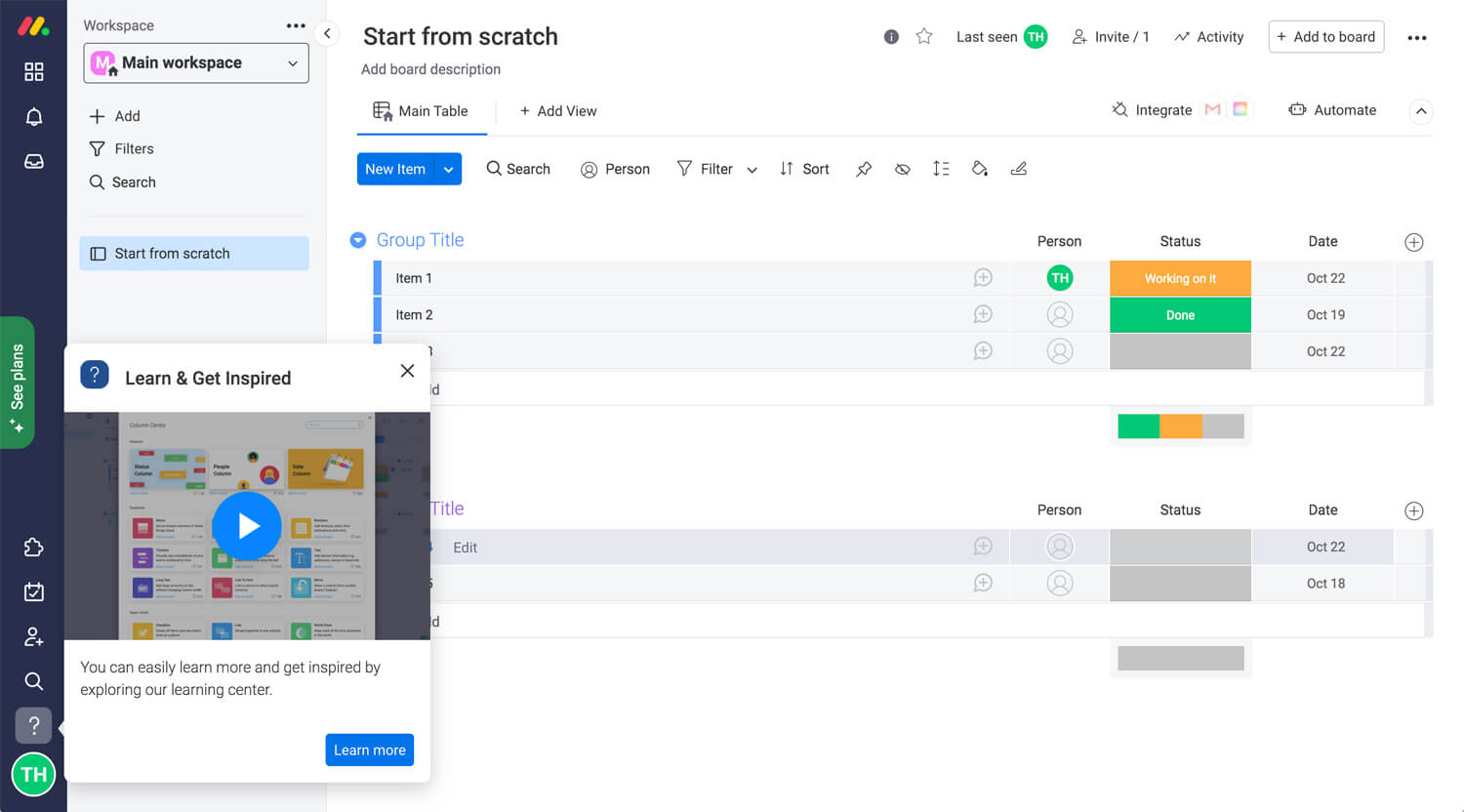The height and width of the screenshot is (812, 1464).
Task: Click the board Search tool
Action: click(x=518, y=169)
